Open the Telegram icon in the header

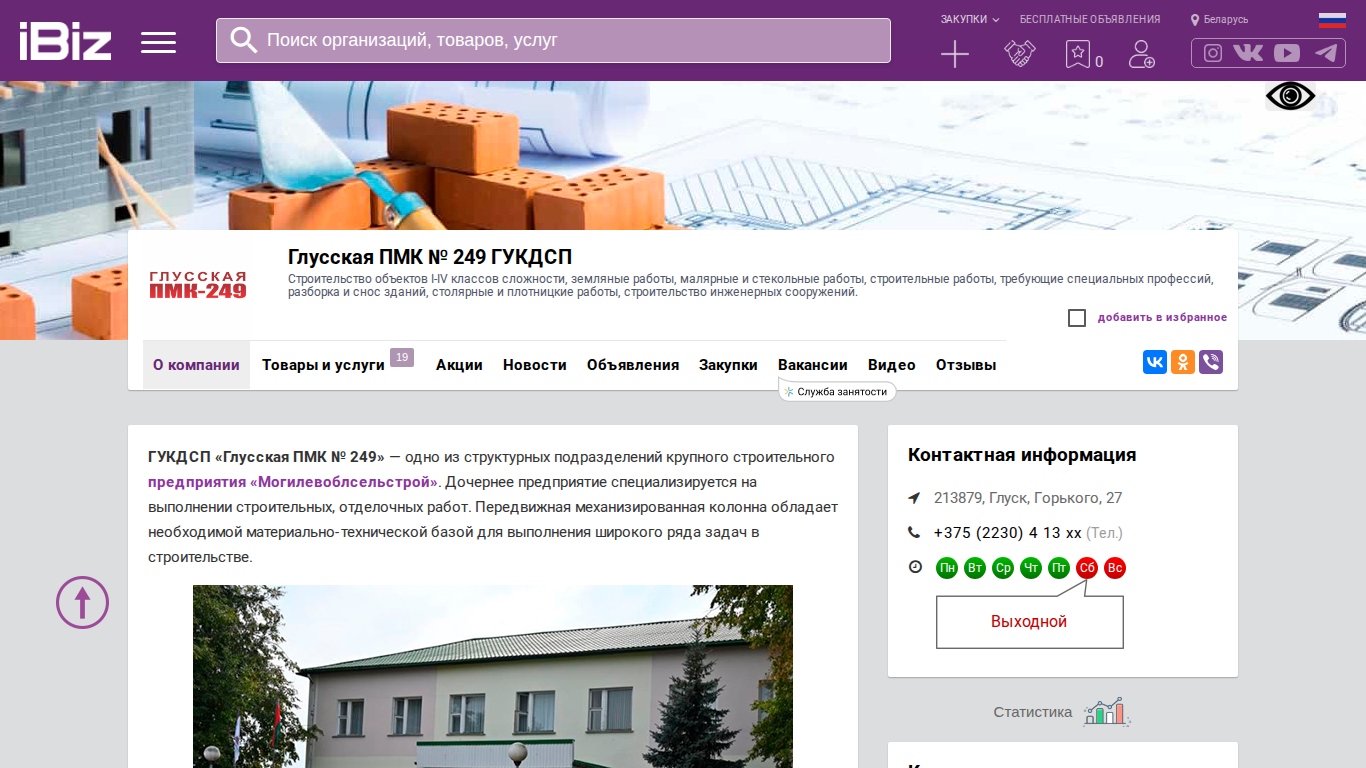(1326, 53)
